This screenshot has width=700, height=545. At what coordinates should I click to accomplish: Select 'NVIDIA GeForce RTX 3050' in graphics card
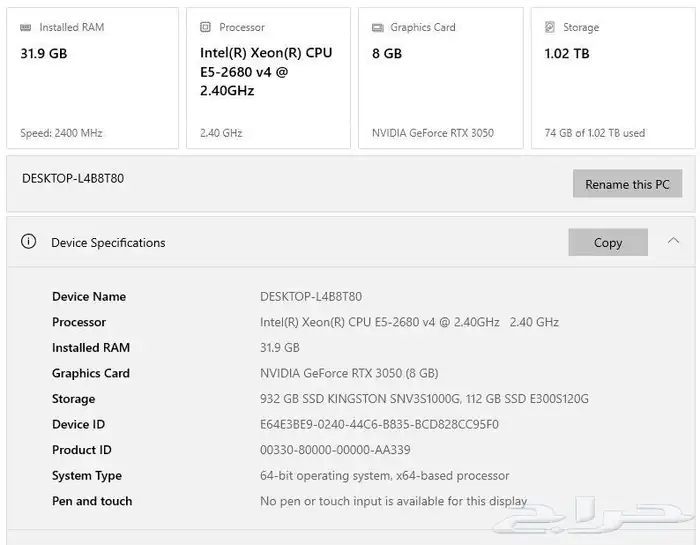click(x=433, y=133)
